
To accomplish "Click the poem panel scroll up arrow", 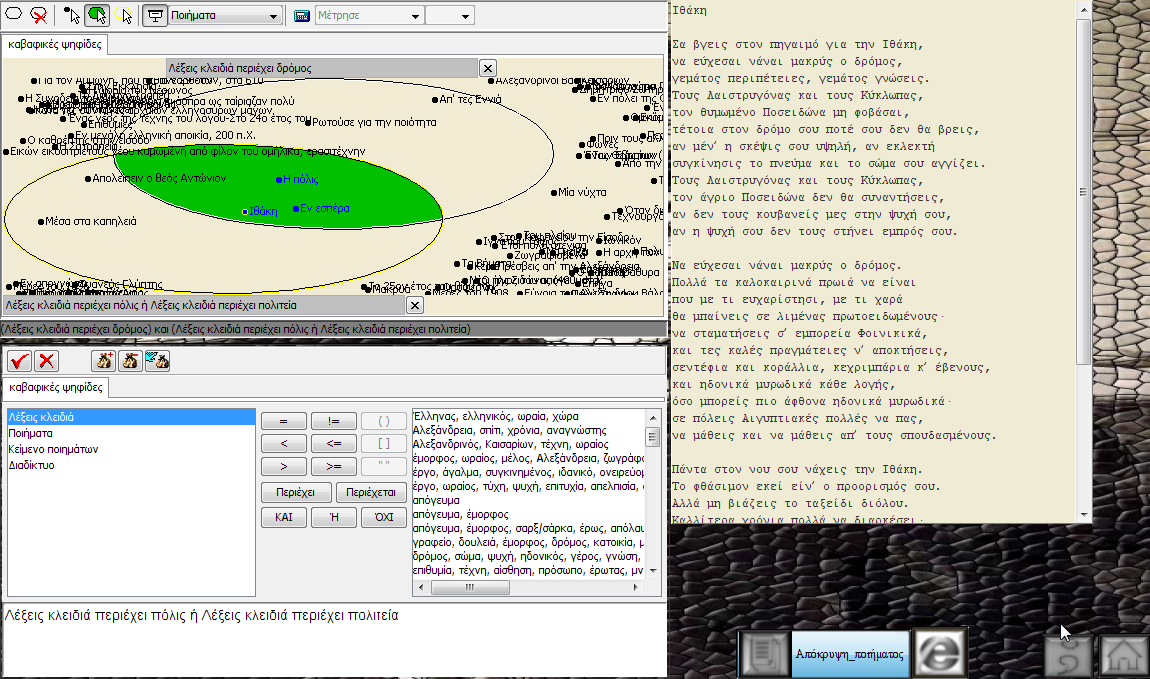I will pos(1083,10).
